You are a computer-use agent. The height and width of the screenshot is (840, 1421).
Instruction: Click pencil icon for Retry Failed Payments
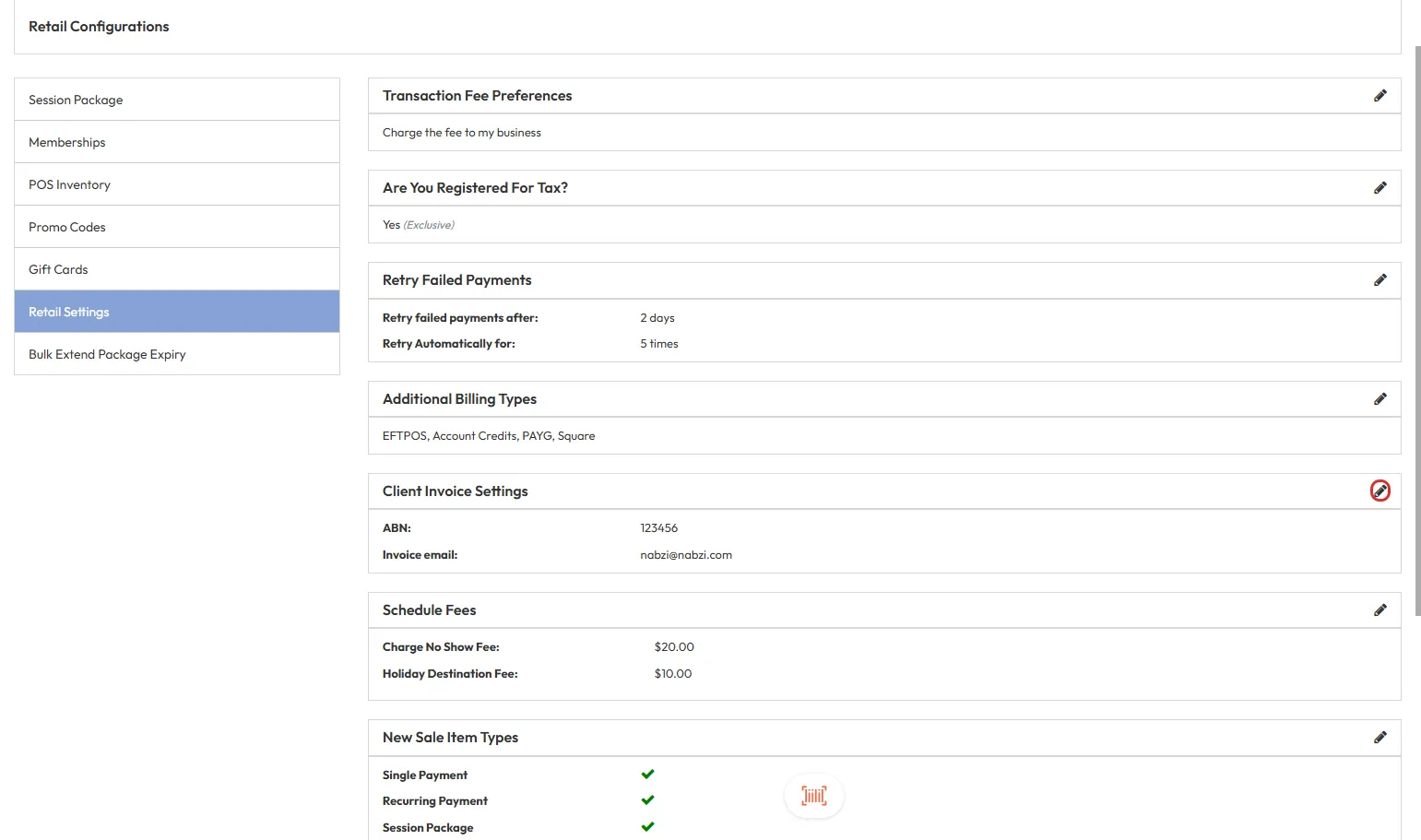(x=1380, y=280)
